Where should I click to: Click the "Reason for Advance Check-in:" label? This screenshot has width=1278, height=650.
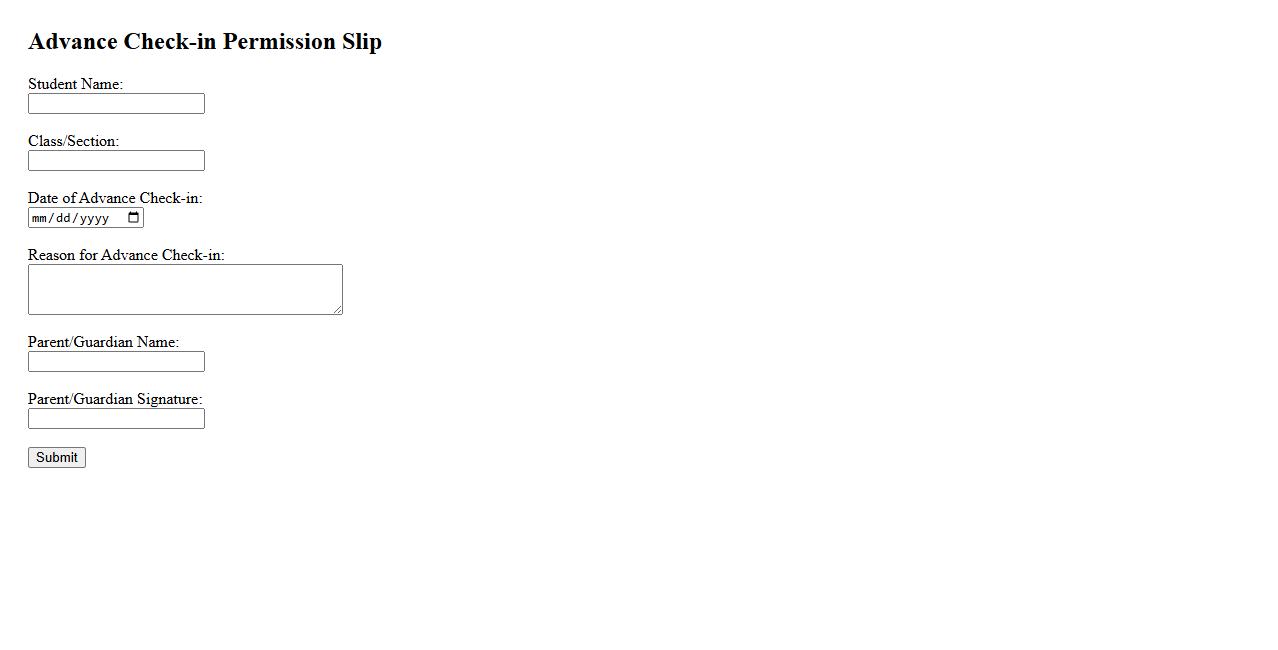[x=126, y=255]
